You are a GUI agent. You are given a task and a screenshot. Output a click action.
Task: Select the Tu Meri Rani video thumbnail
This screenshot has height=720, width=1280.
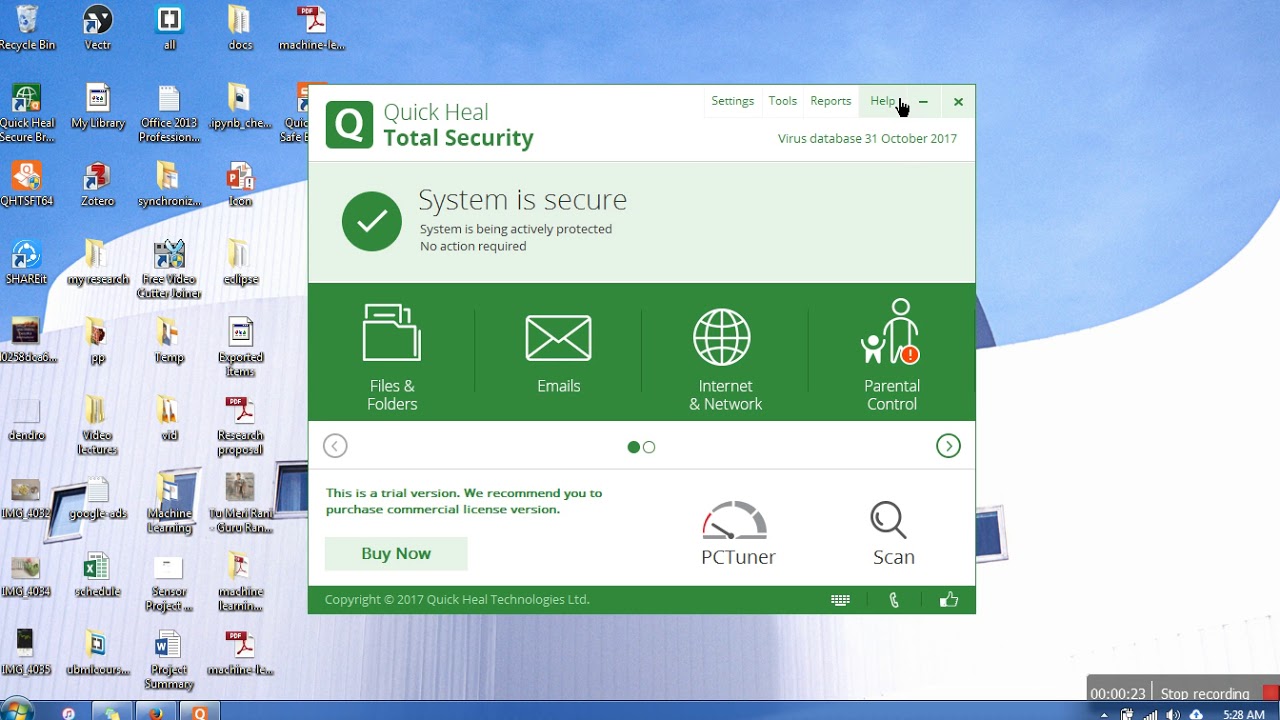point(240,503)
